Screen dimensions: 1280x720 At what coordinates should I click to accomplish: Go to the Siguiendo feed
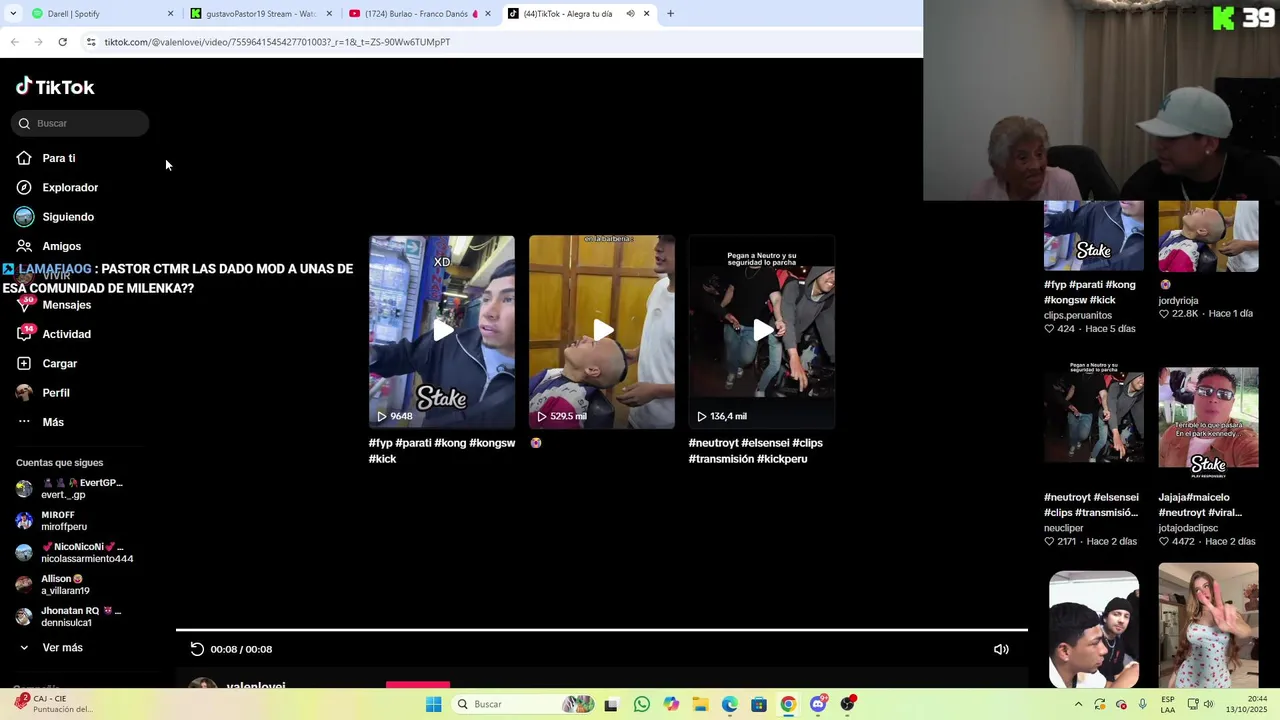55,217
